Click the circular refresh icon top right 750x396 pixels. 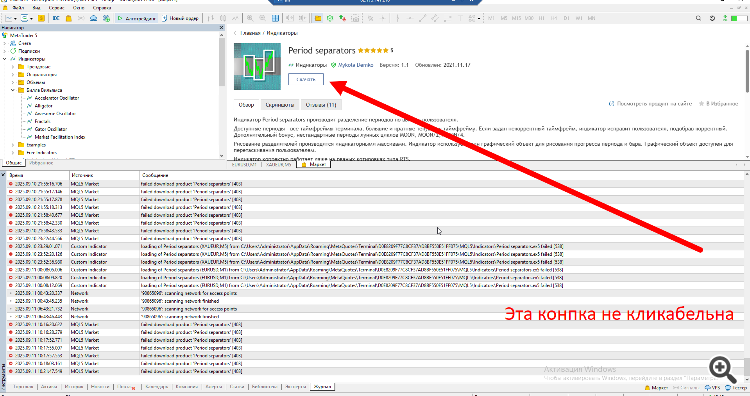(x=712, y=18)
